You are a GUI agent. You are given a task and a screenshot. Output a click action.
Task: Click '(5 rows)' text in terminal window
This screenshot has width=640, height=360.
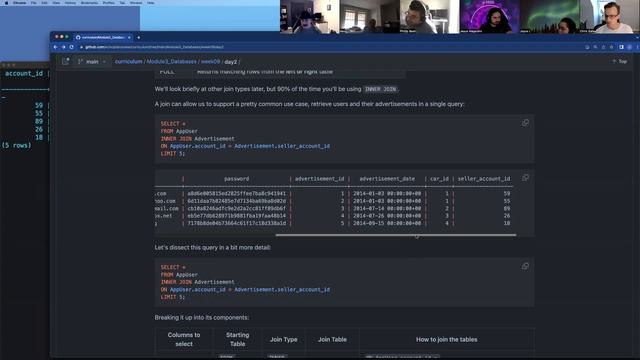16,145
